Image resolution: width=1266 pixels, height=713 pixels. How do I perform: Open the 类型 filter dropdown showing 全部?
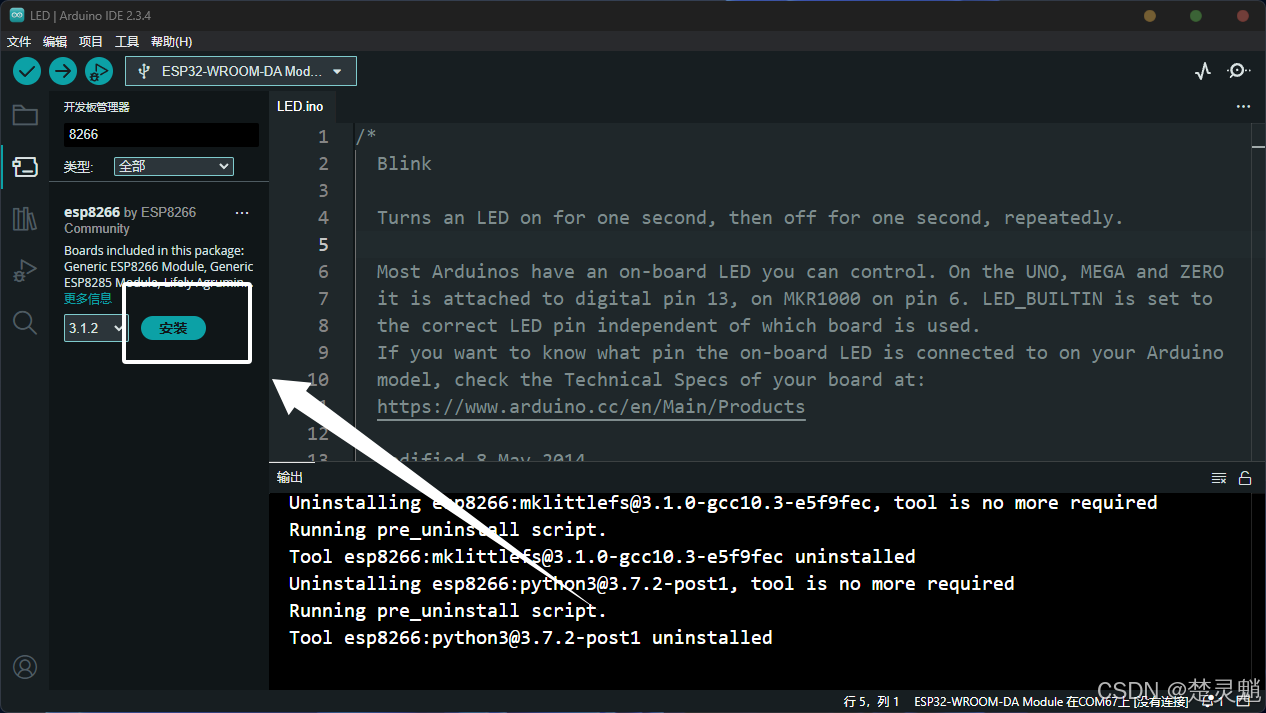(x=174, y=166)
